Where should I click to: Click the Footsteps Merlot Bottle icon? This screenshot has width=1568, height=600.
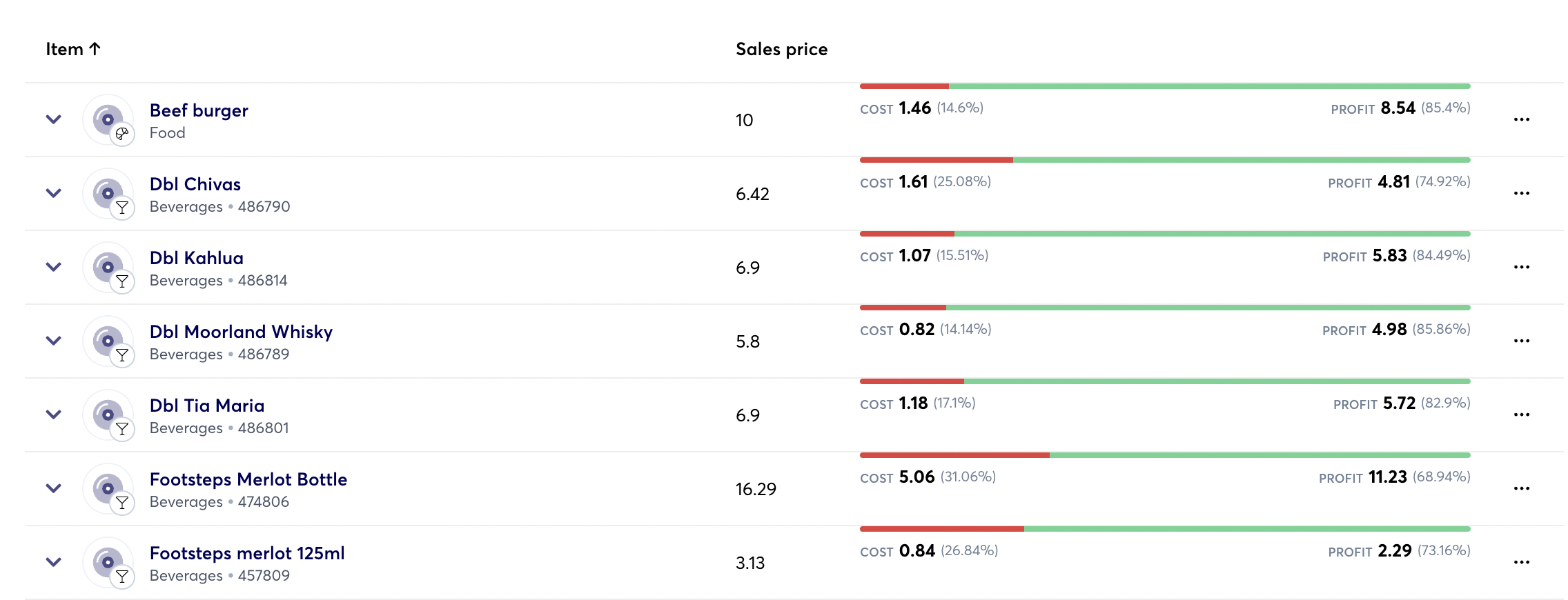tap(108, 489)
